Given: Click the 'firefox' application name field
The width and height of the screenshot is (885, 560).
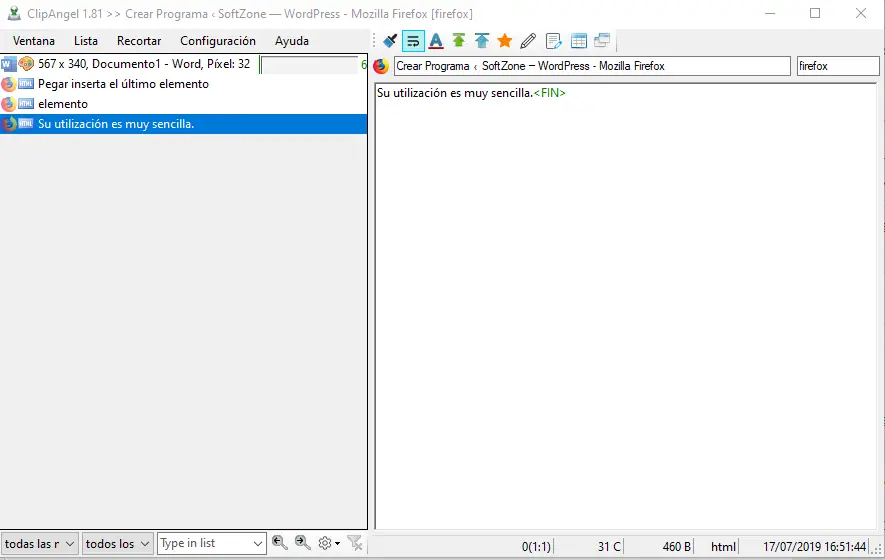Looking at the screenshot, I should tap(838, 66).
